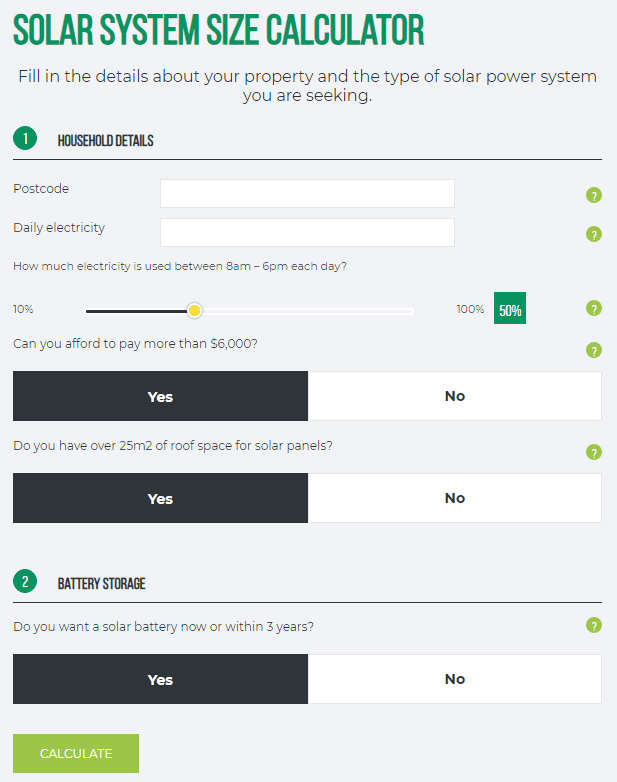Pick Yes for wanting a solar battery

pyautogui.click(x=160, y=679)
